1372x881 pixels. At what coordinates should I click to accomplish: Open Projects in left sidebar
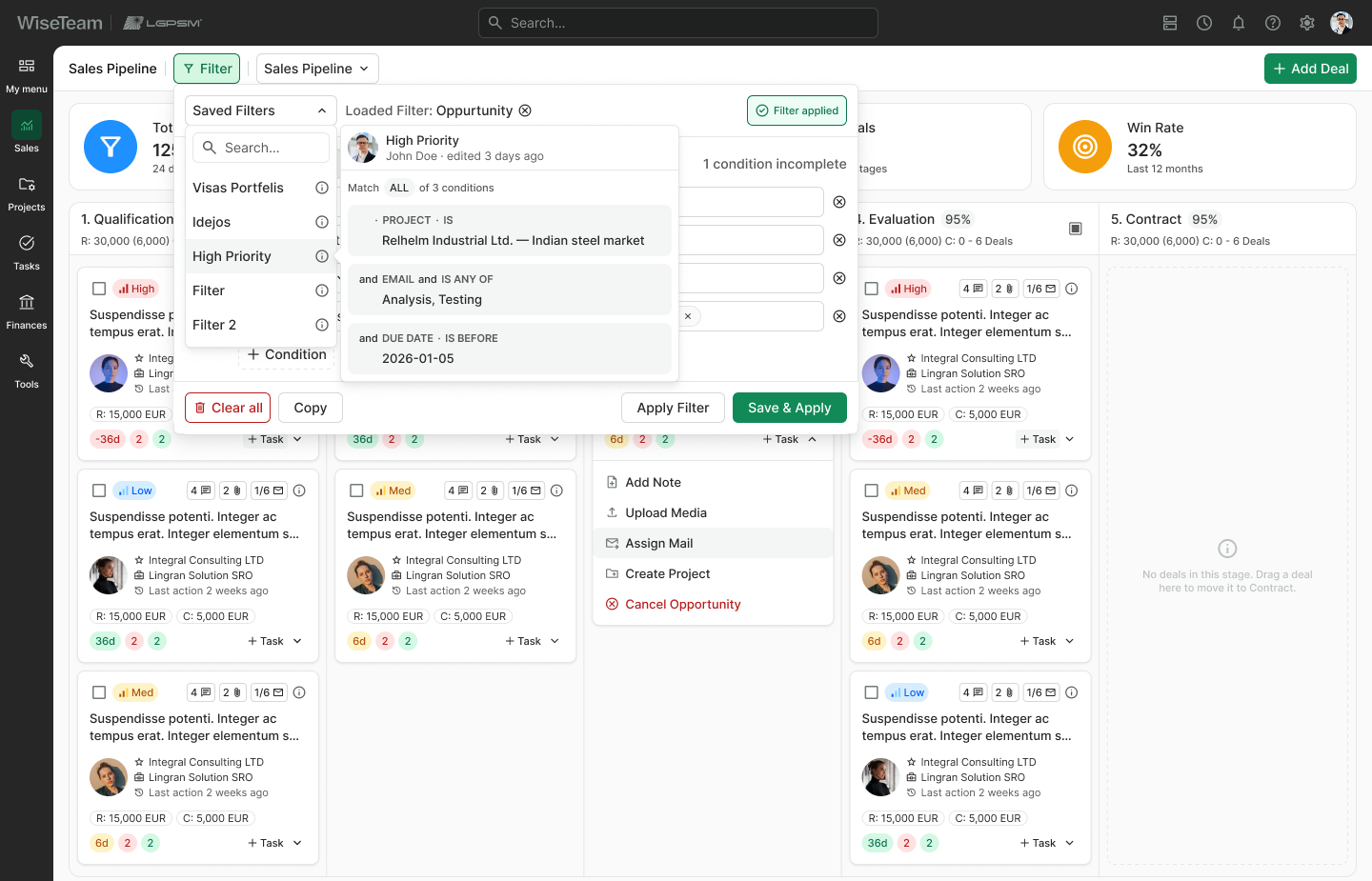click(x=27, y=194)
